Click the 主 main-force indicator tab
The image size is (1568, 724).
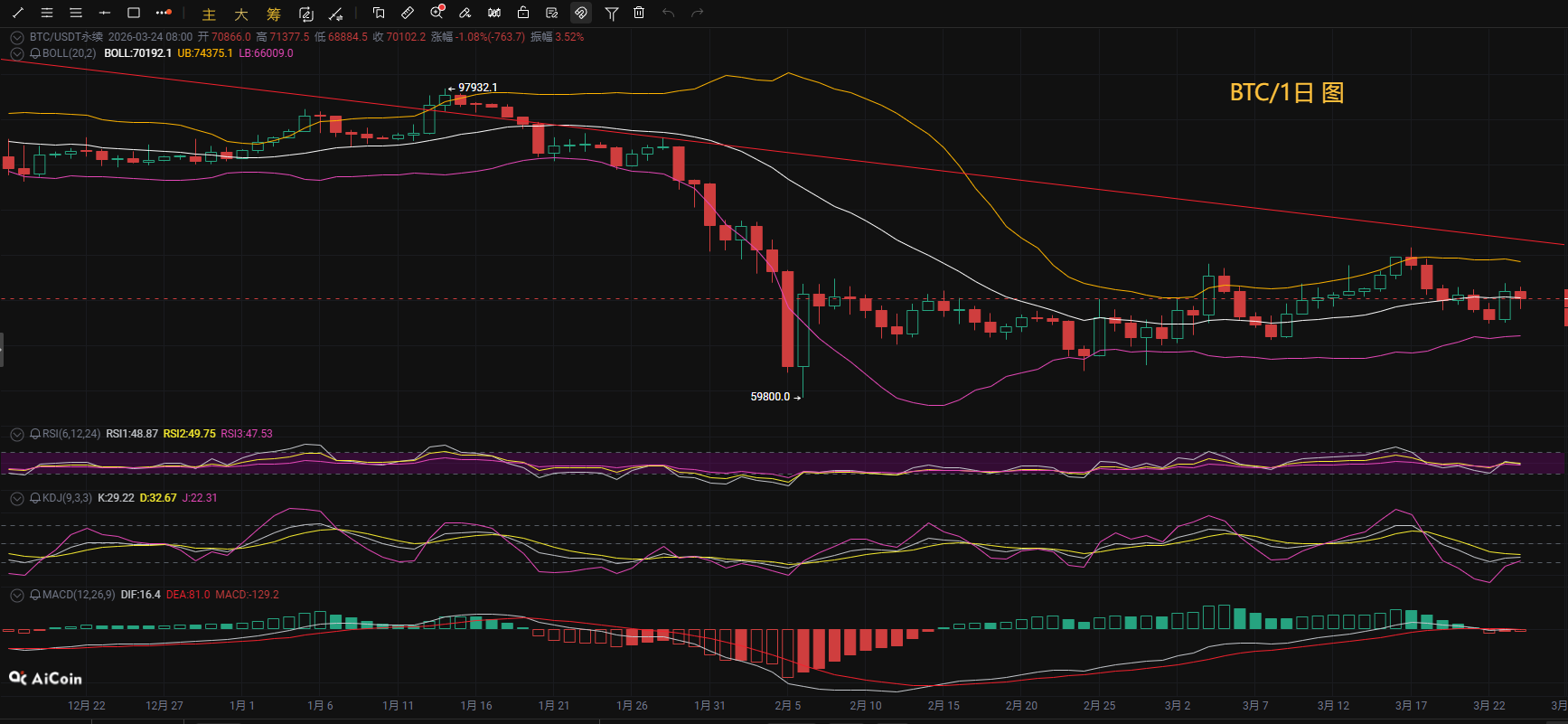coord(209,14)
